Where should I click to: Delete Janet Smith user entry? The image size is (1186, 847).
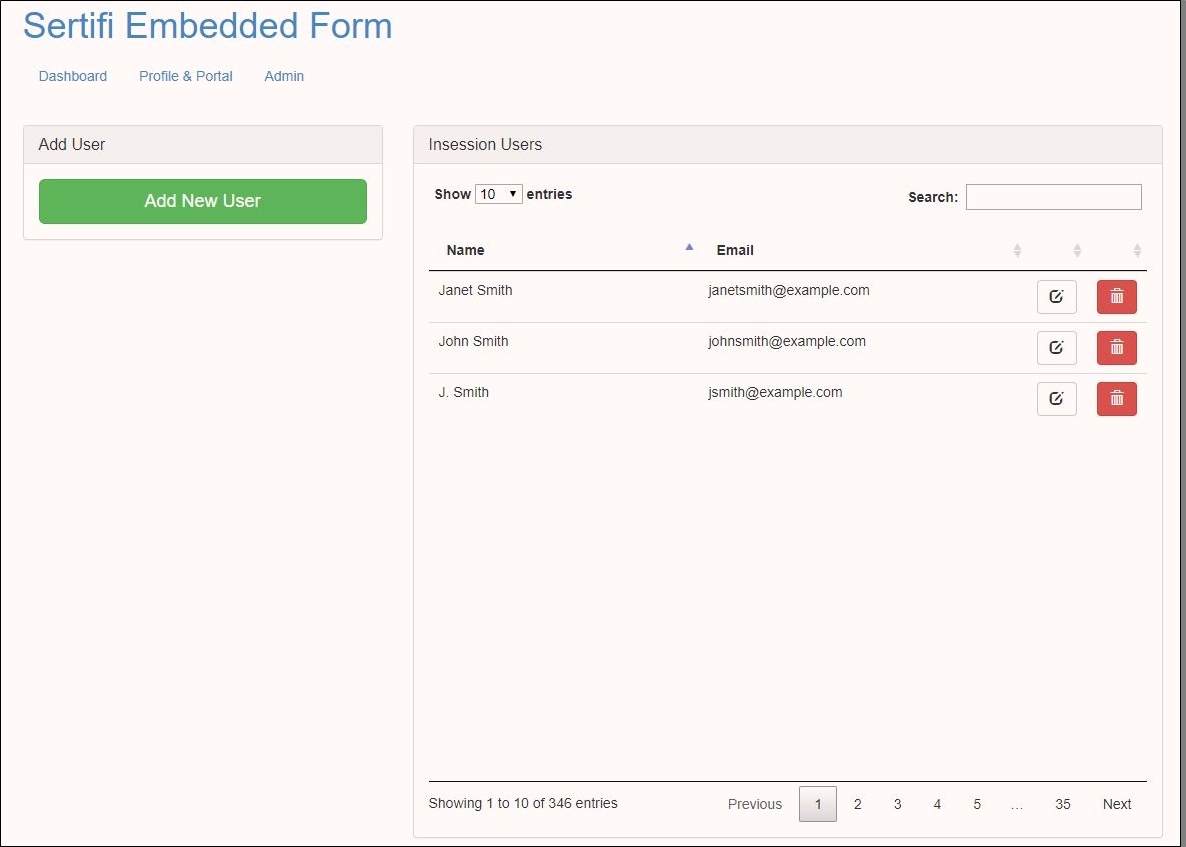[x=1116, y=297]
